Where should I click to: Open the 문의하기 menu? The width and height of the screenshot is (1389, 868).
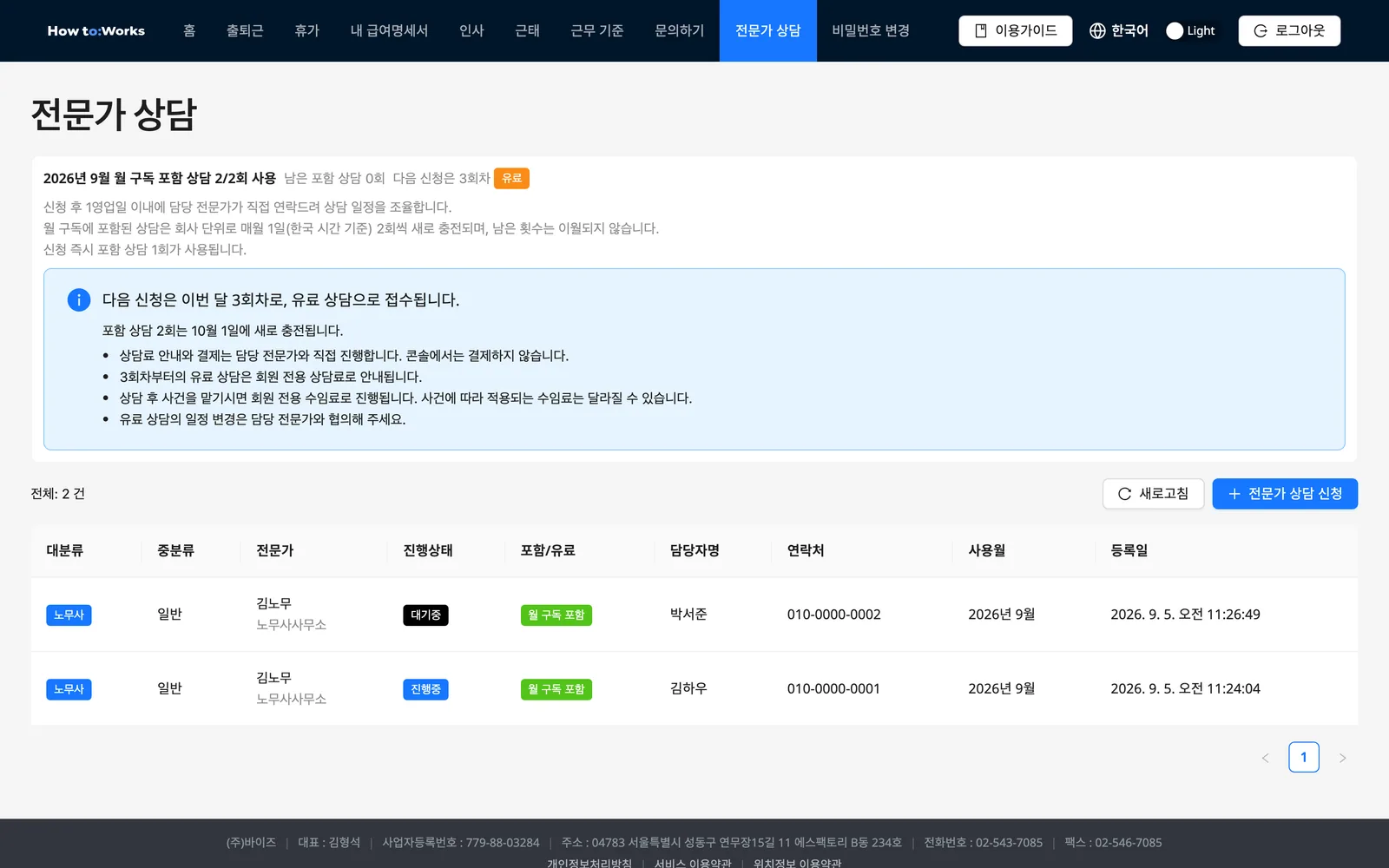coord(679,30)
